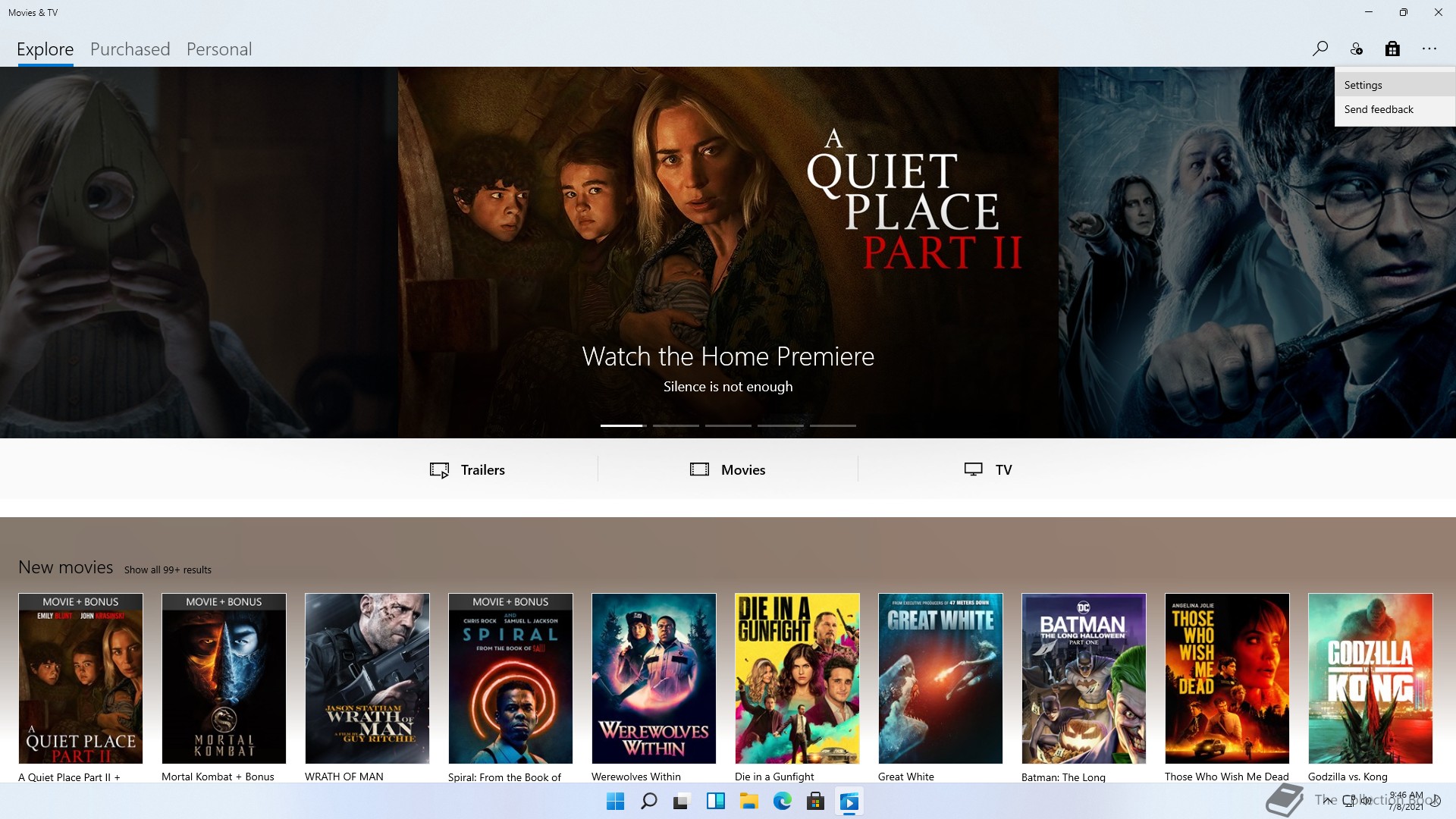Switch to the Explore tab
The image size is (1456, 819).
point(45,49)
